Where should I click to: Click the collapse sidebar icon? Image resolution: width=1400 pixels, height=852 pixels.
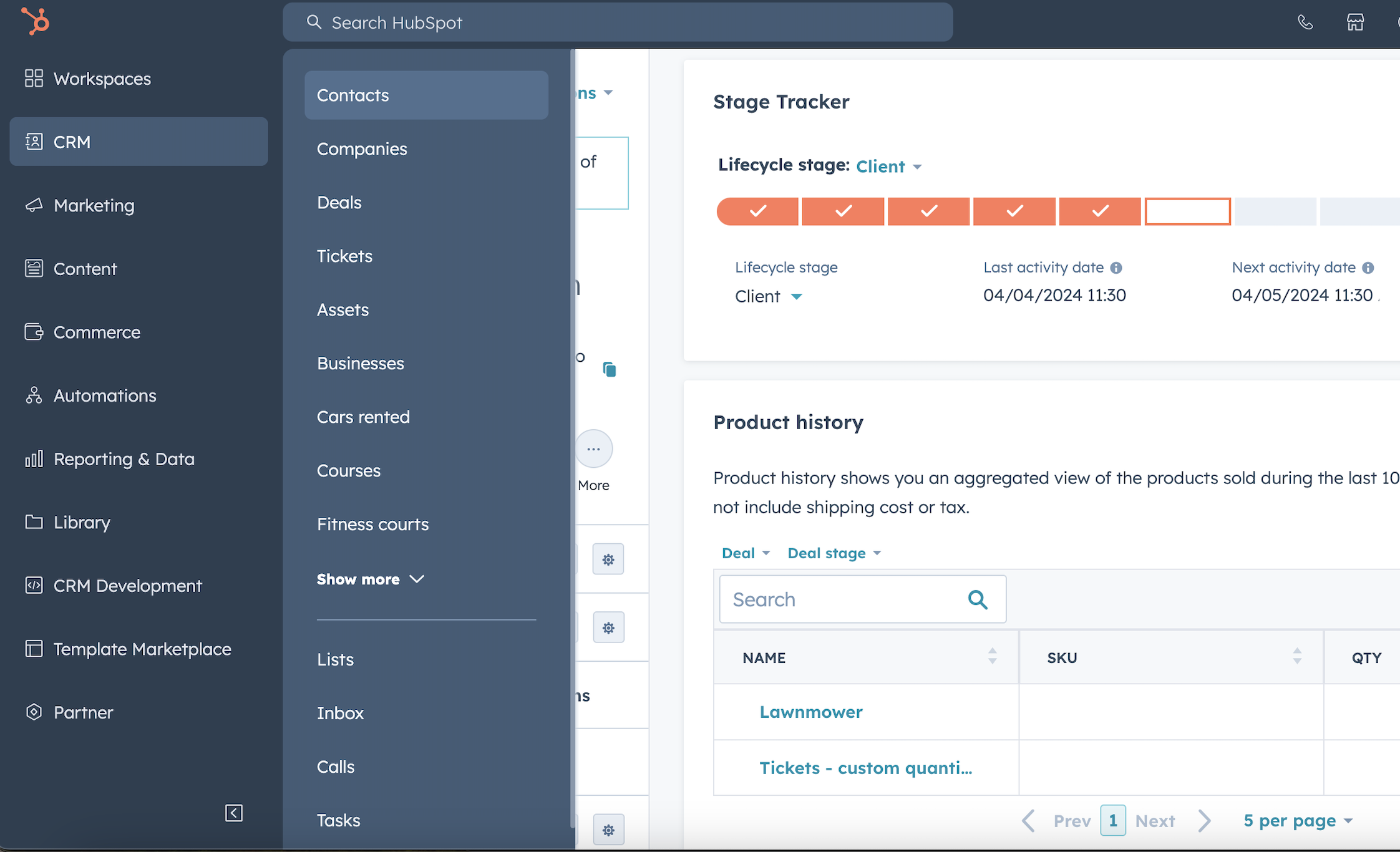click(x=234, y=812)
